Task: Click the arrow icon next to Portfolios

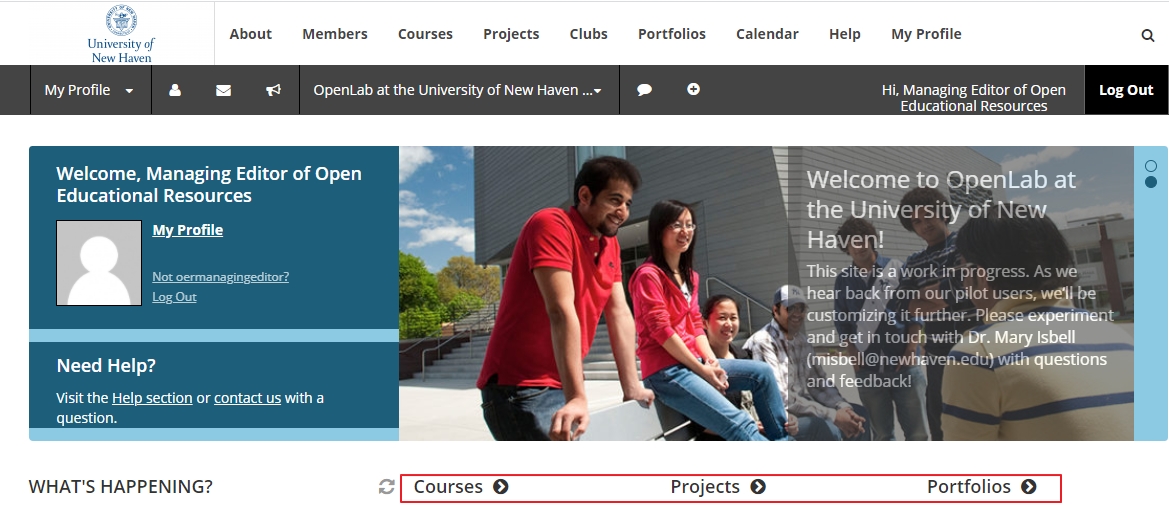Action: (1029, 486)
